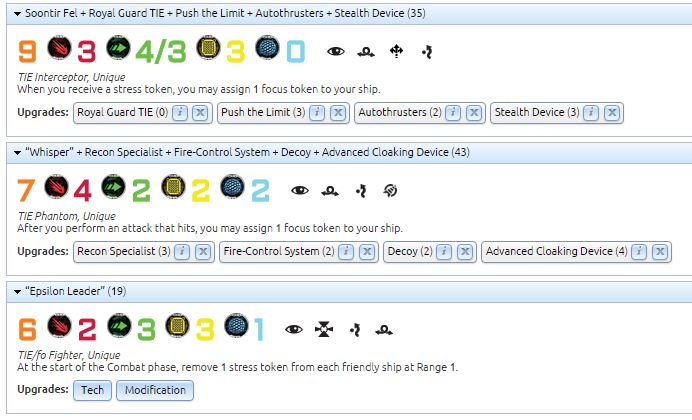Select the Recon Specialist (3) label
Viewport: 692px width, 420px height.
click(x=124, y=251)
